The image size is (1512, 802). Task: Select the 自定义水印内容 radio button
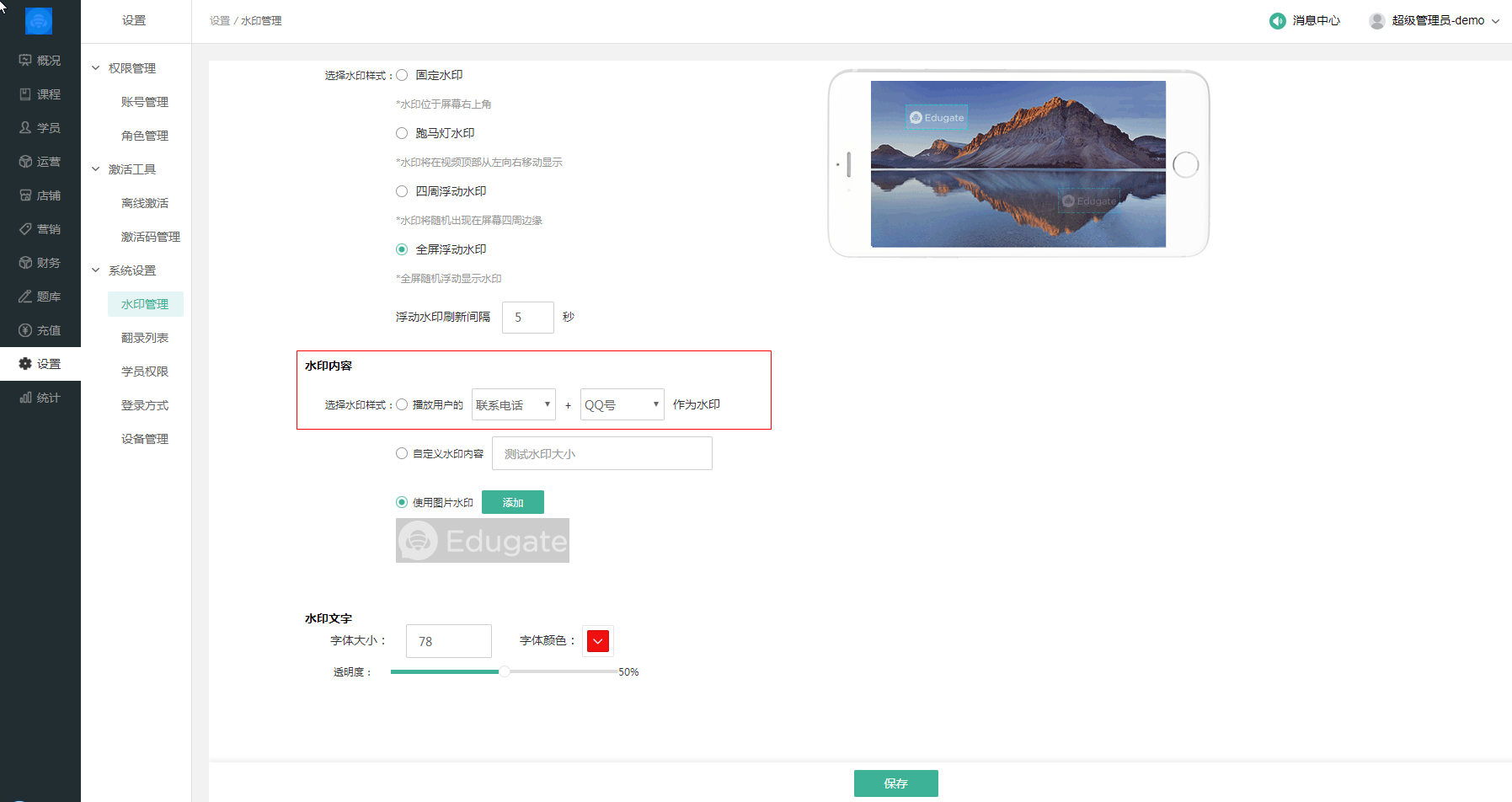[x=402, y=453]
